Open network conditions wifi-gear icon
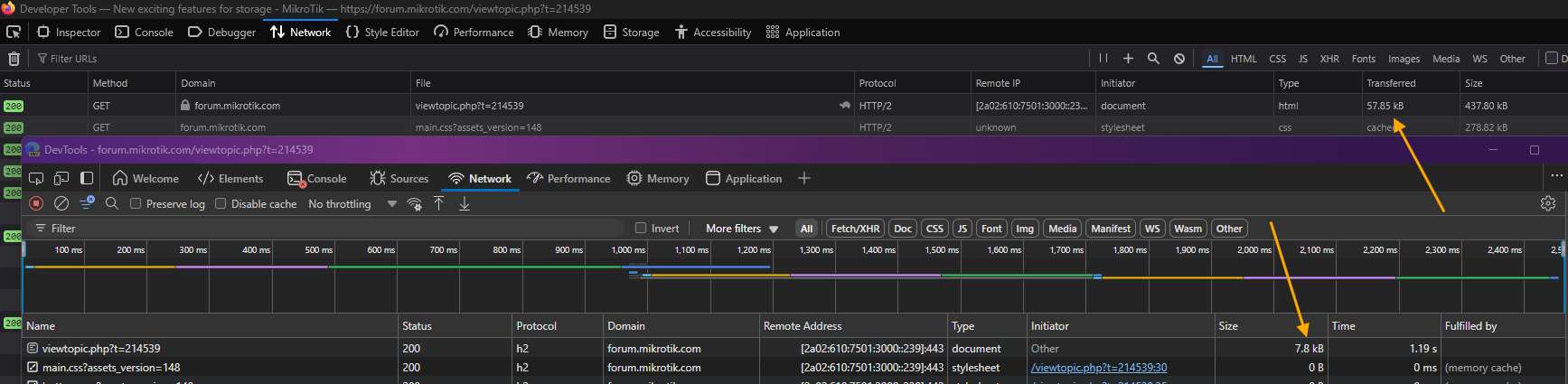This screenshot has width=1568, height=384. click(x=415, y=204)
